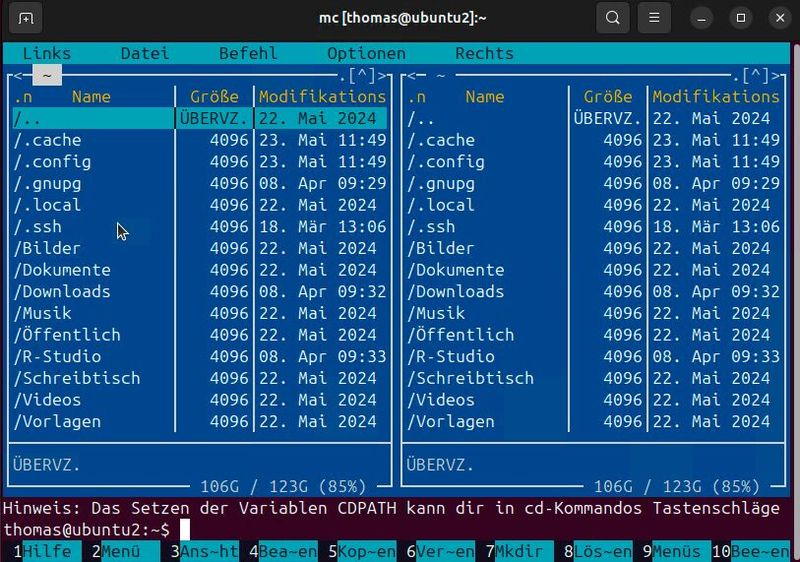Click the terminal search icon
The height and width of the screenshot is (562, 800).
coord(612,18)
